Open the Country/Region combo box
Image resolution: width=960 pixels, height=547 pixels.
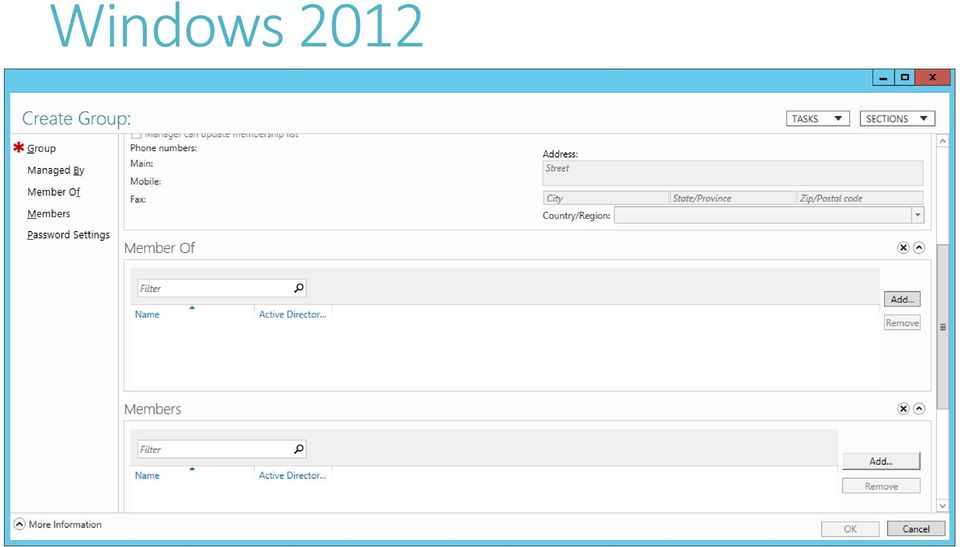click(769, 215)
